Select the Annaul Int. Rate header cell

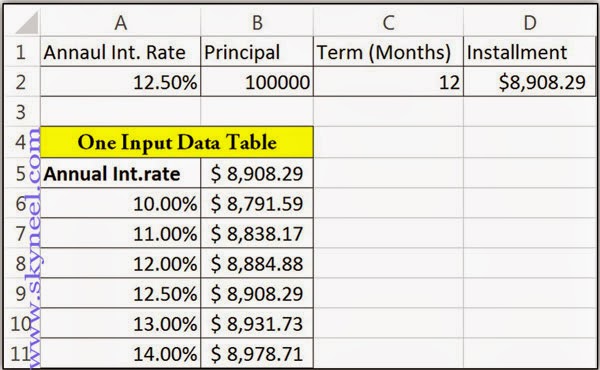coord(120,52)
